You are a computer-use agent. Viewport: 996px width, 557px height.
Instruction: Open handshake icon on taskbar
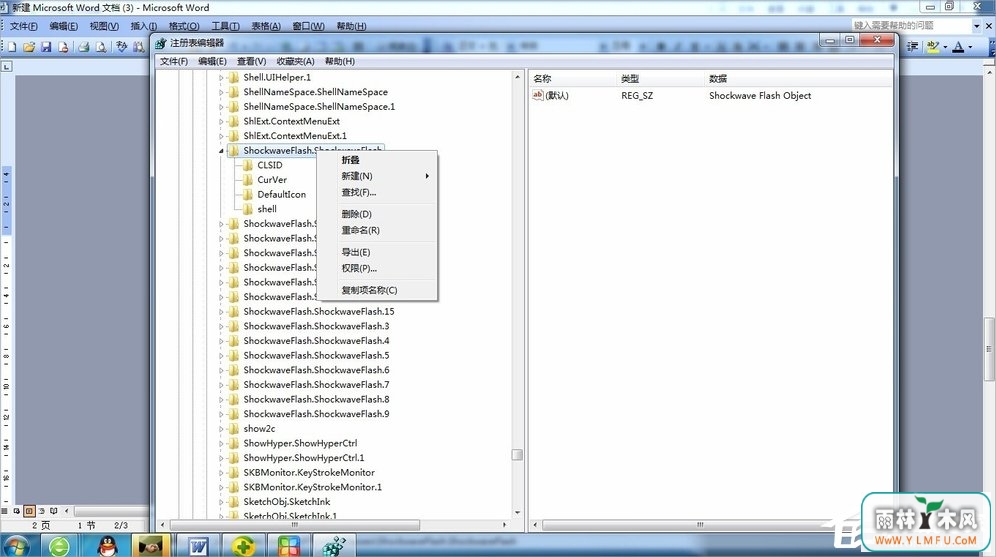tap(151, 546)
